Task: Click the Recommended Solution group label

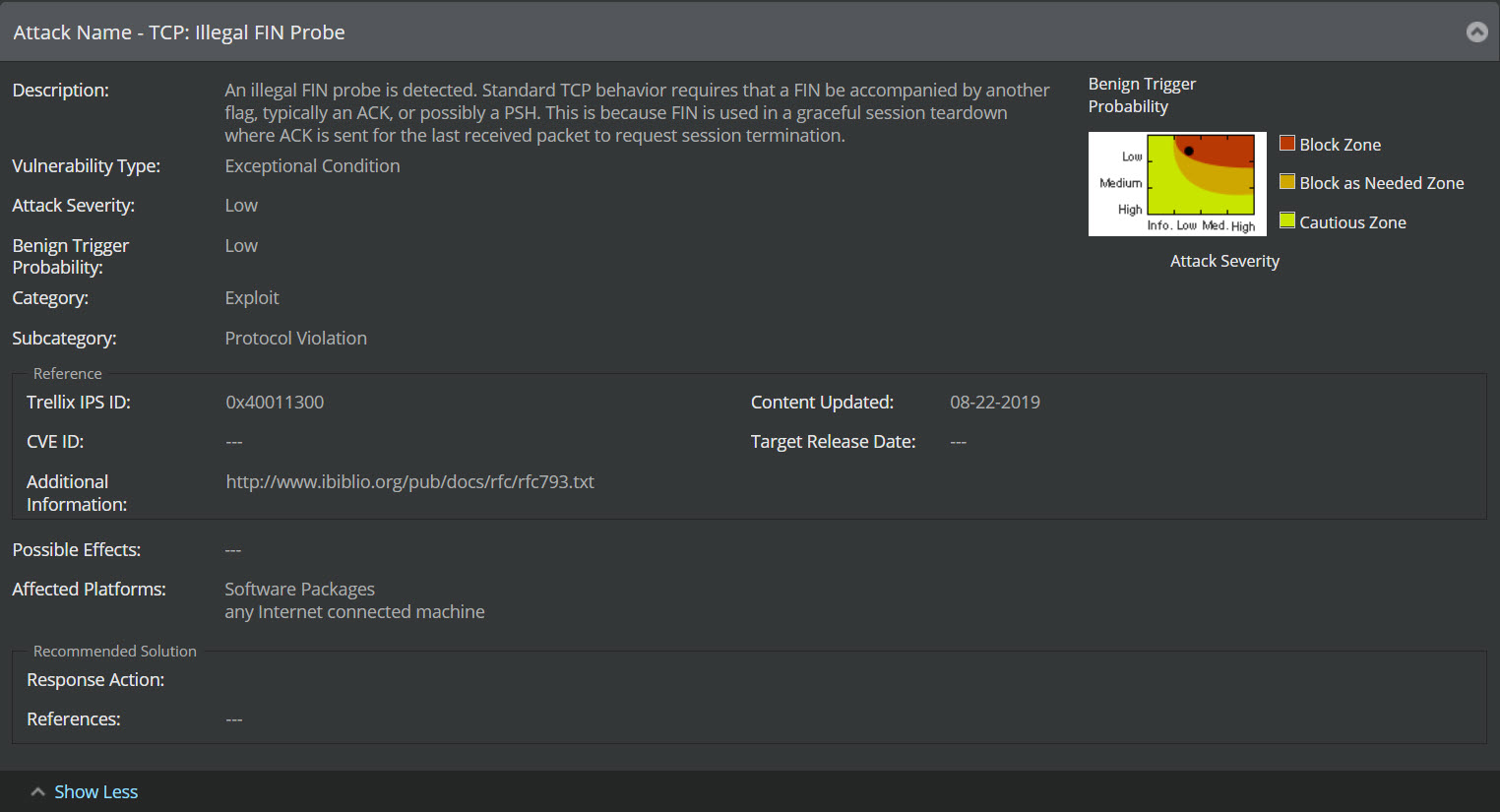Action: pyautogui.click(x=115, y=652)
